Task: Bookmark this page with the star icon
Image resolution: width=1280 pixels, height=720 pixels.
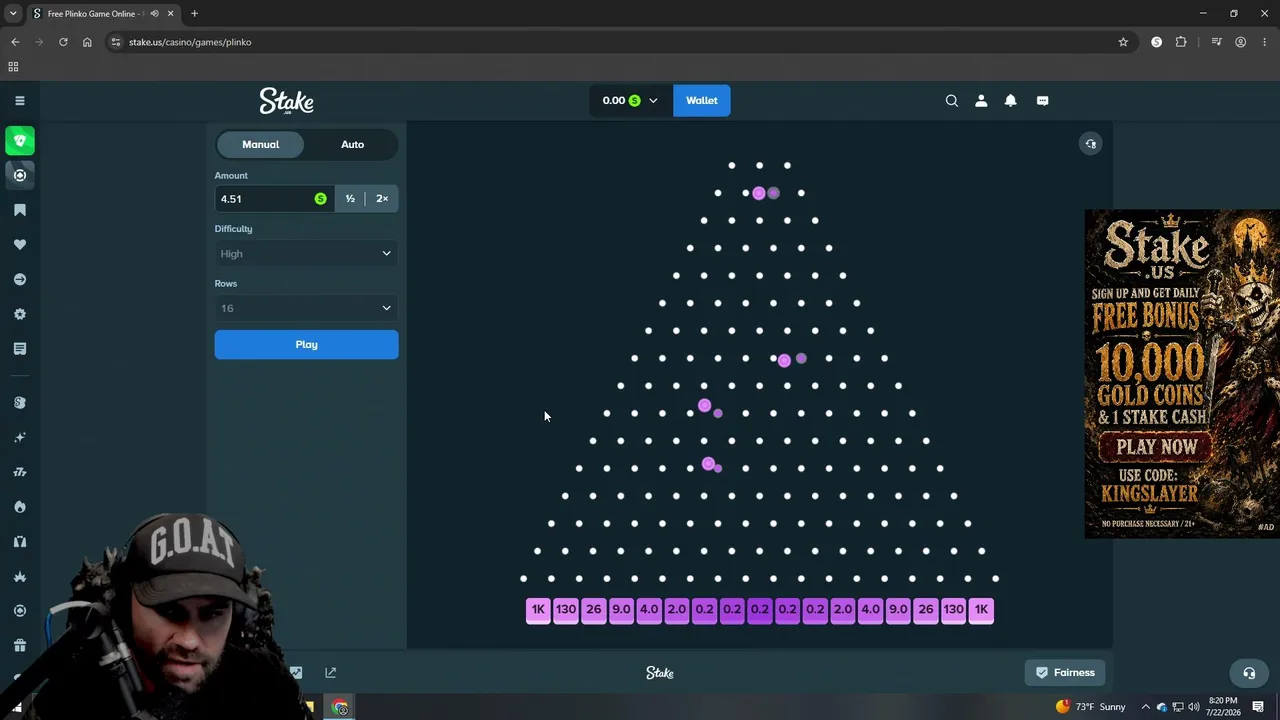Action: click(1123, 42)
